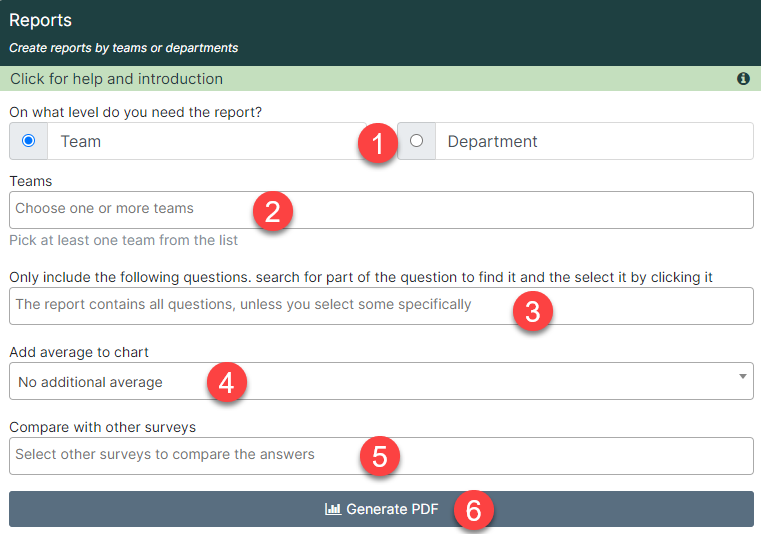Click red marker number 4
Viewport: 761px width, 534px height.
[227, 383]
